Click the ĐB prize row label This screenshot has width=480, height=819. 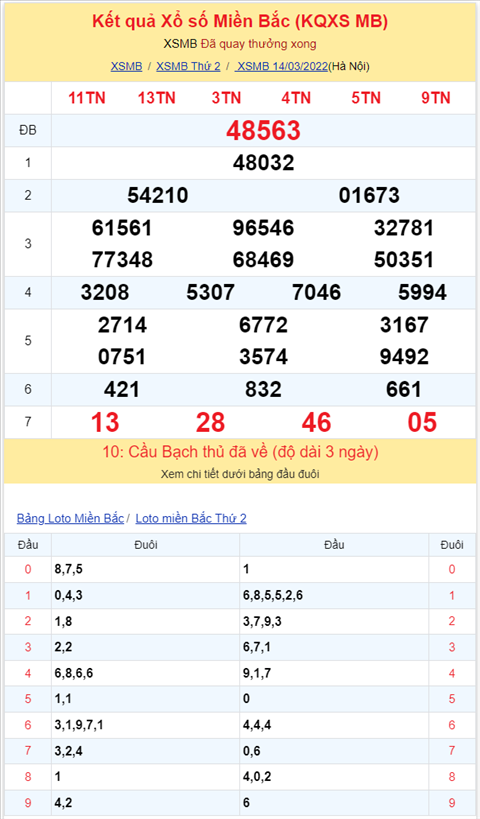[28, 130]
